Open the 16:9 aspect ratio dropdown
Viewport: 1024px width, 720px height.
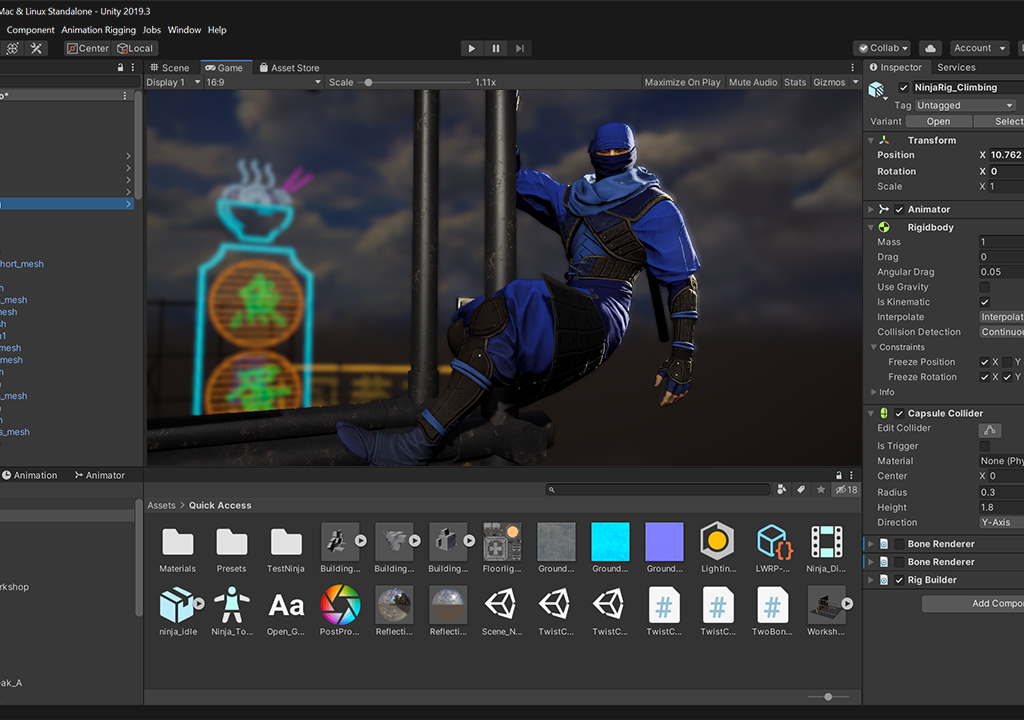264,82
